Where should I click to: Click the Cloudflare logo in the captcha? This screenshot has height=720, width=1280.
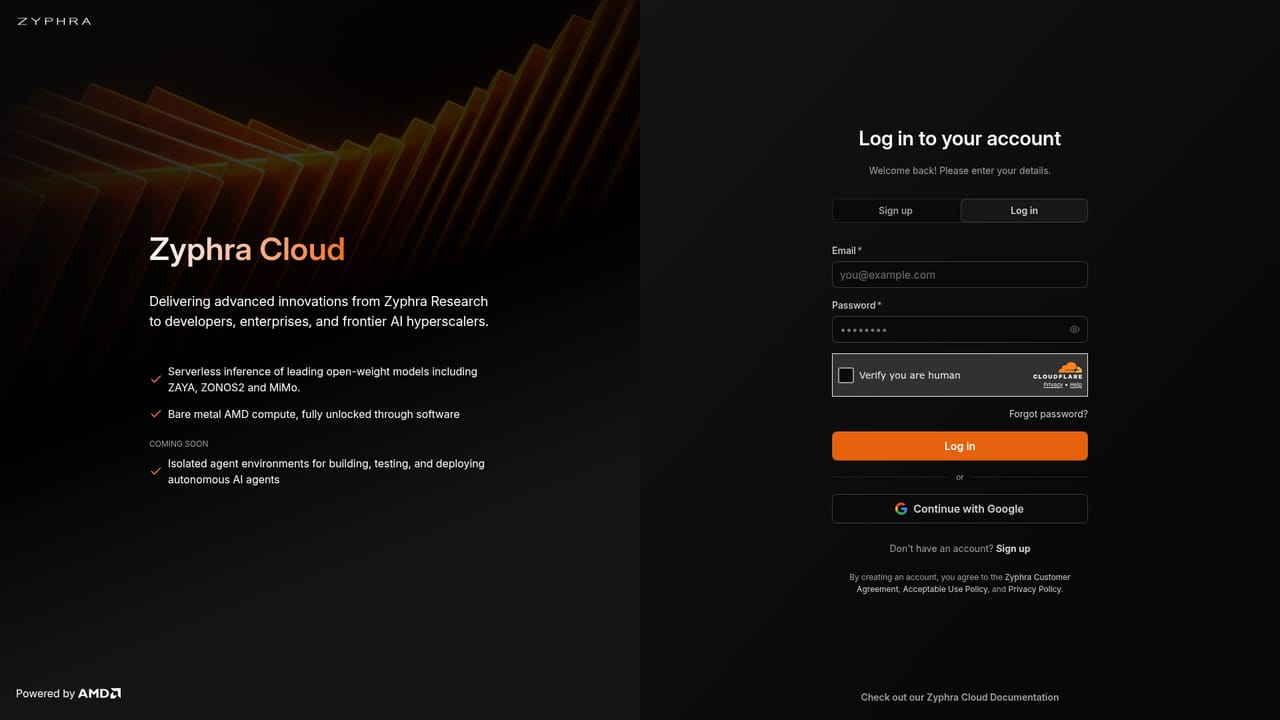click(1058, 370)
